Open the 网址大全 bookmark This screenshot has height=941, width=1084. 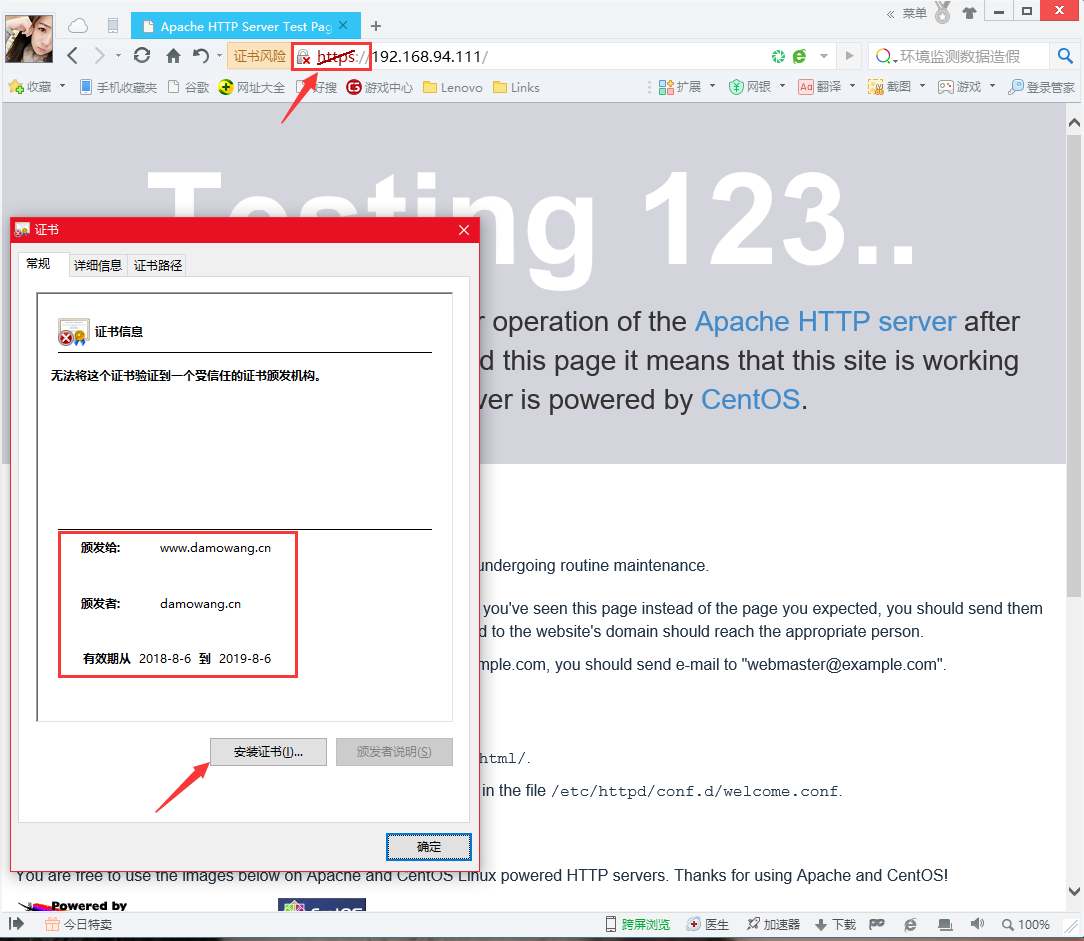pos(252,87)
